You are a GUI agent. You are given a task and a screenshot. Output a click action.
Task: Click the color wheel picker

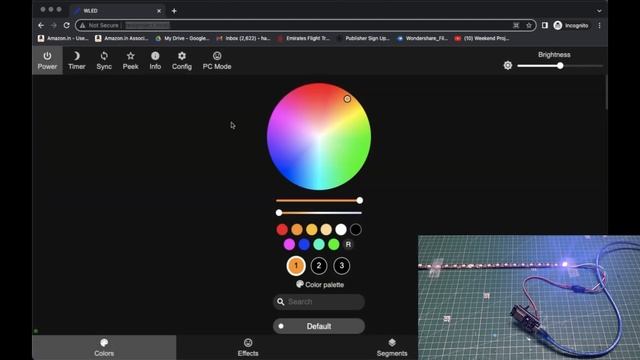pyautogui.click(x=319, y=136)
